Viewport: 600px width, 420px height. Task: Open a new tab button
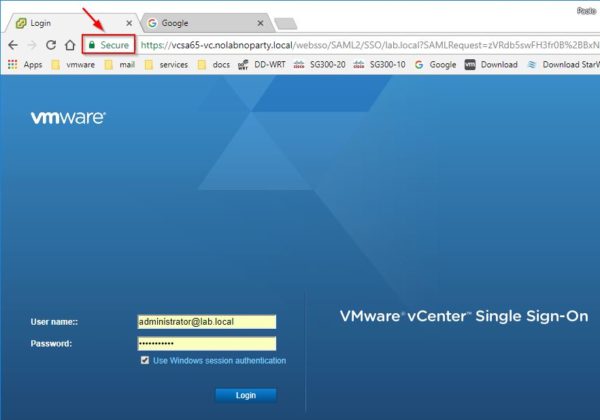click(286, 24)
